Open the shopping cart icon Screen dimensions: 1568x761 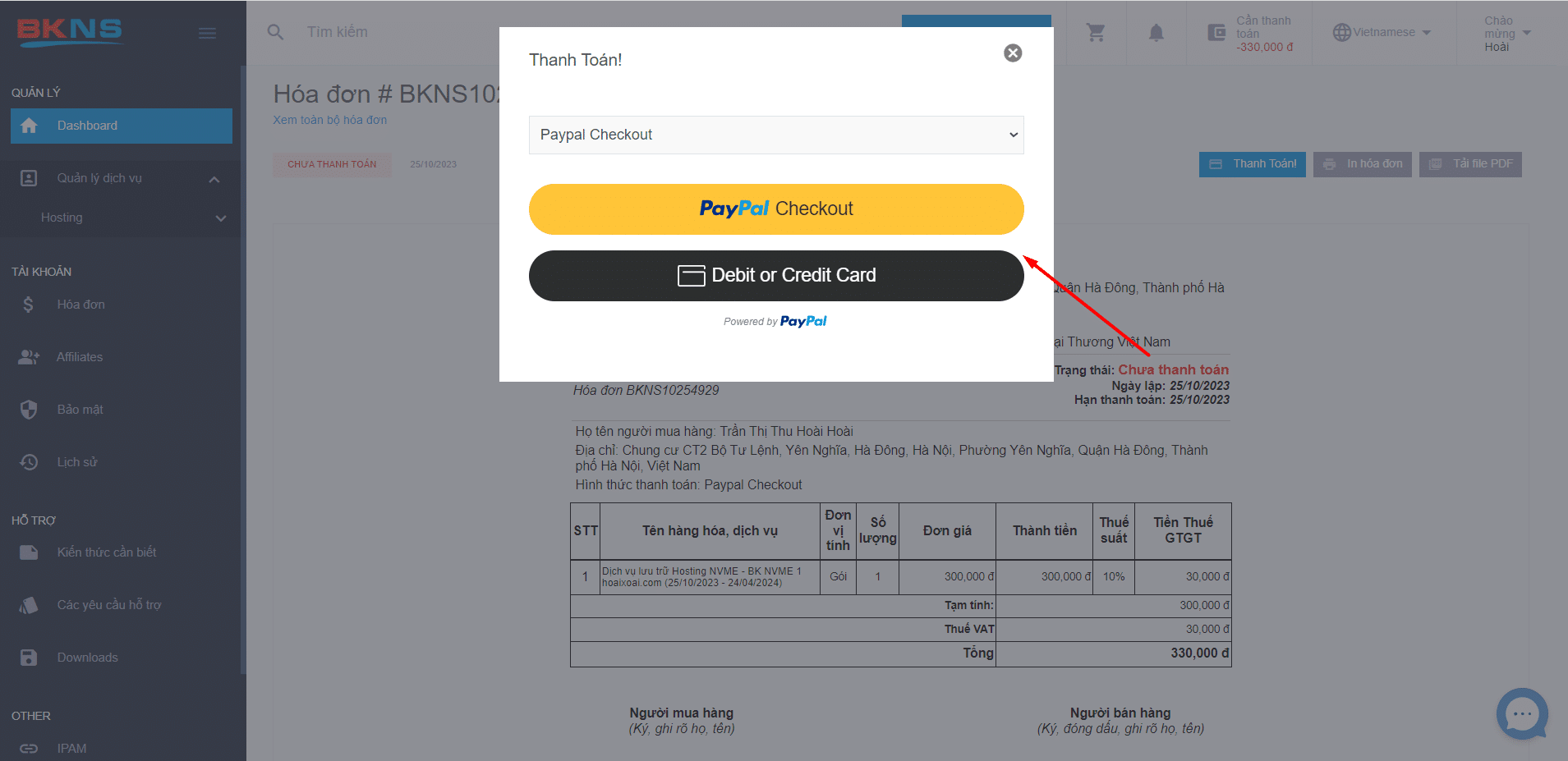(x=1096, y=32)
